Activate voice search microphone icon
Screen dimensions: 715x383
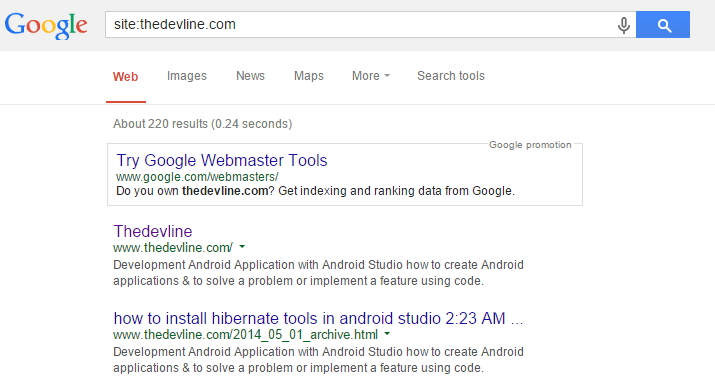point(623,25)
